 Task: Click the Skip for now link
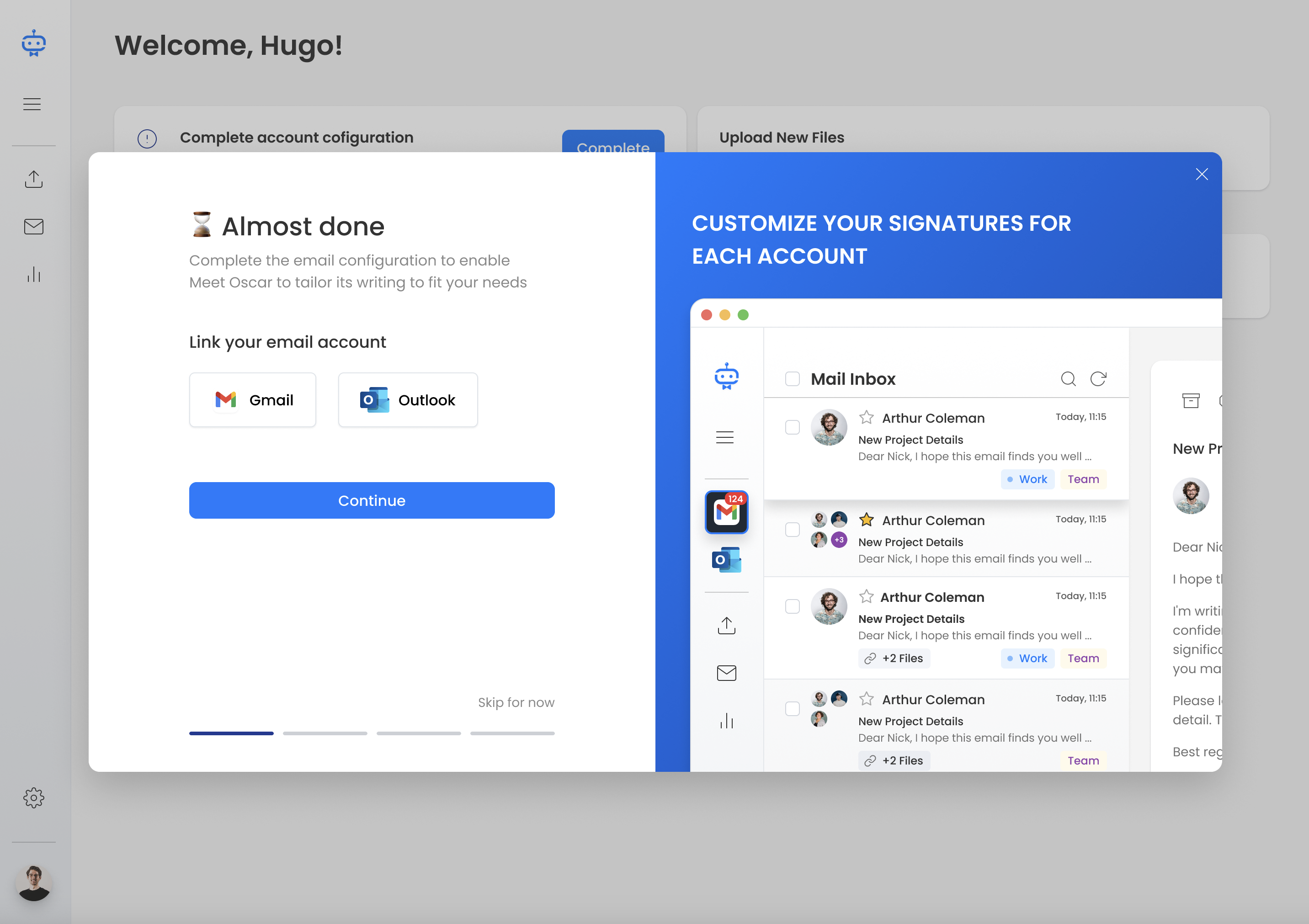[516, 702]
